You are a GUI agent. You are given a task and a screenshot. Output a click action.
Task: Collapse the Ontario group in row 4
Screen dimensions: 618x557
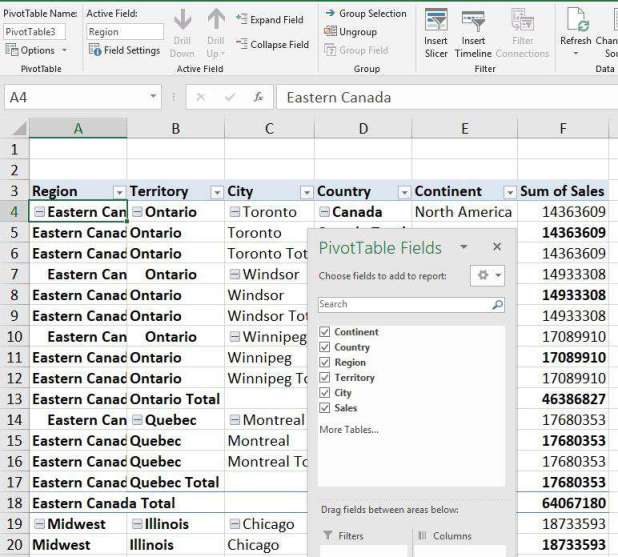[x=137, y=212]
